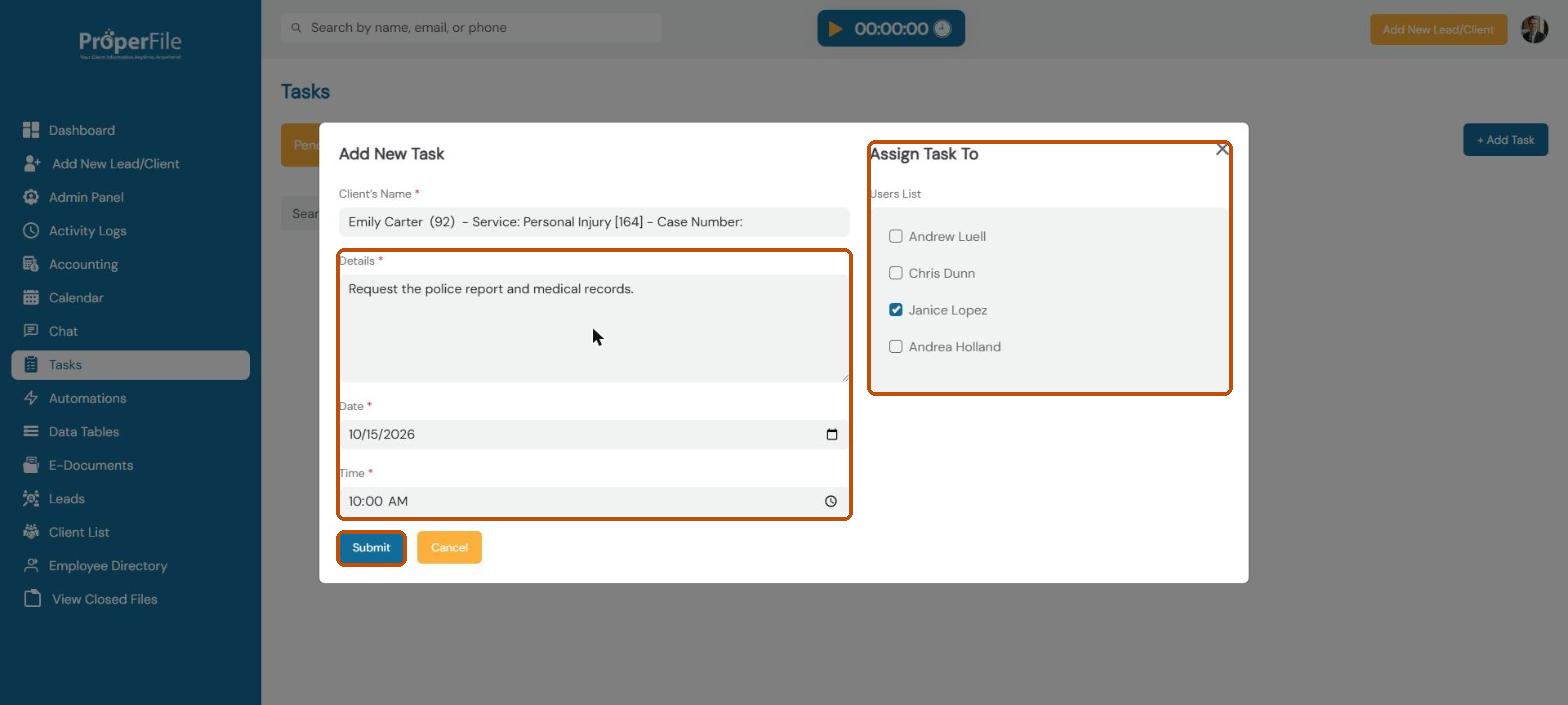Open Admin Panel in the sidebar
Viewport: 1568px width, 705px height.
tap(130, 197)
